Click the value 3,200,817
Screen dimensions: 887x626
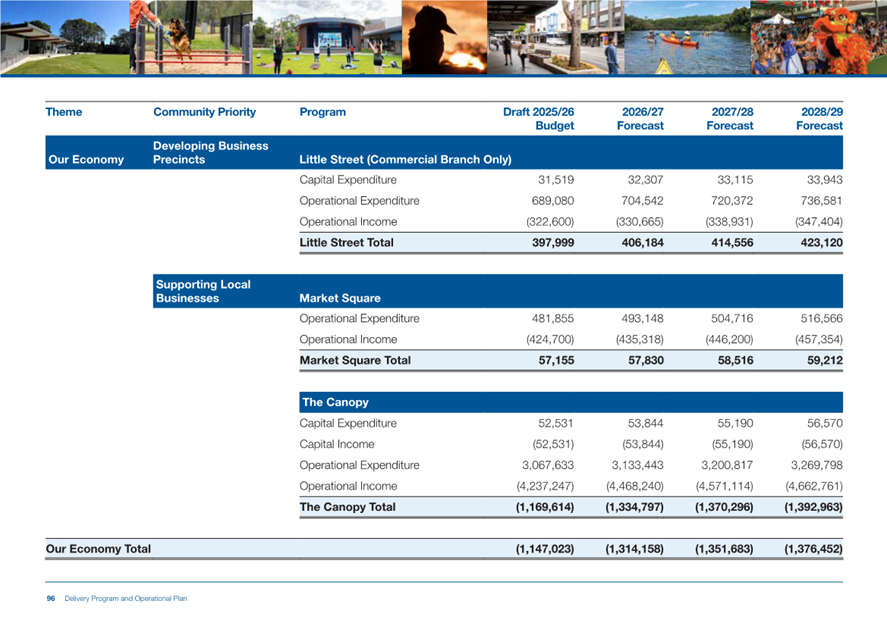pos(727,465)
